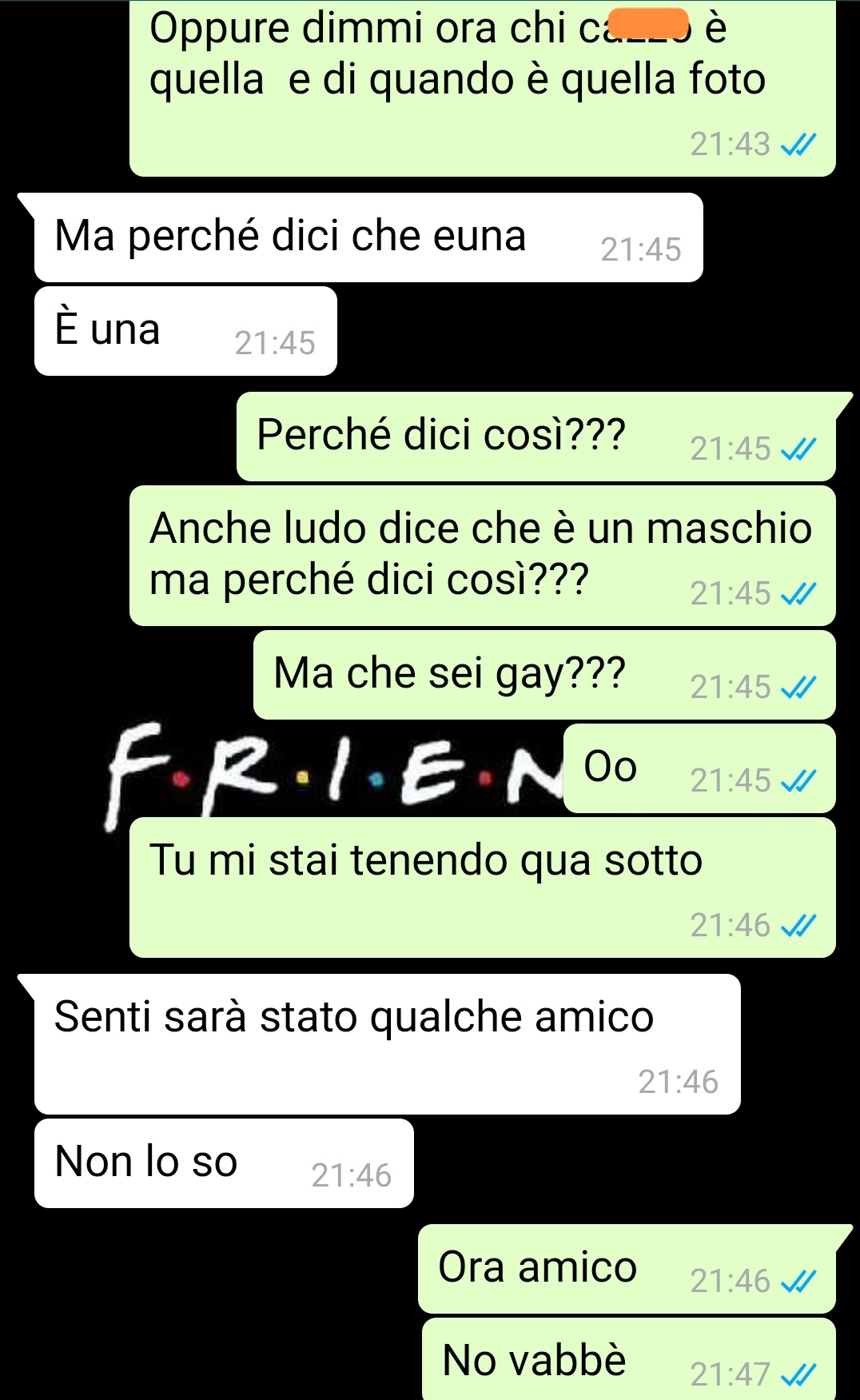Click the 21:46 ticks under 'Tu mi stai'
Image resolution: width=860 pixels, height=1400 pixels.
pyautogui.click(x=798, y=926)
